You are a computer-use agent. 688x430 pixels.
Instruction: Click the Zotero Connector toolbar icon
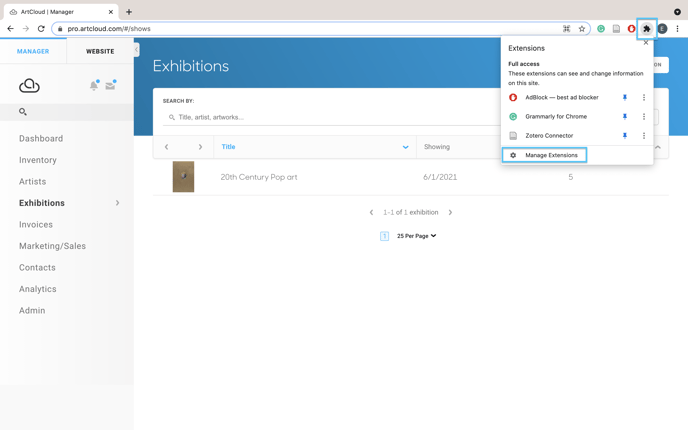click(x=616, y=29)
